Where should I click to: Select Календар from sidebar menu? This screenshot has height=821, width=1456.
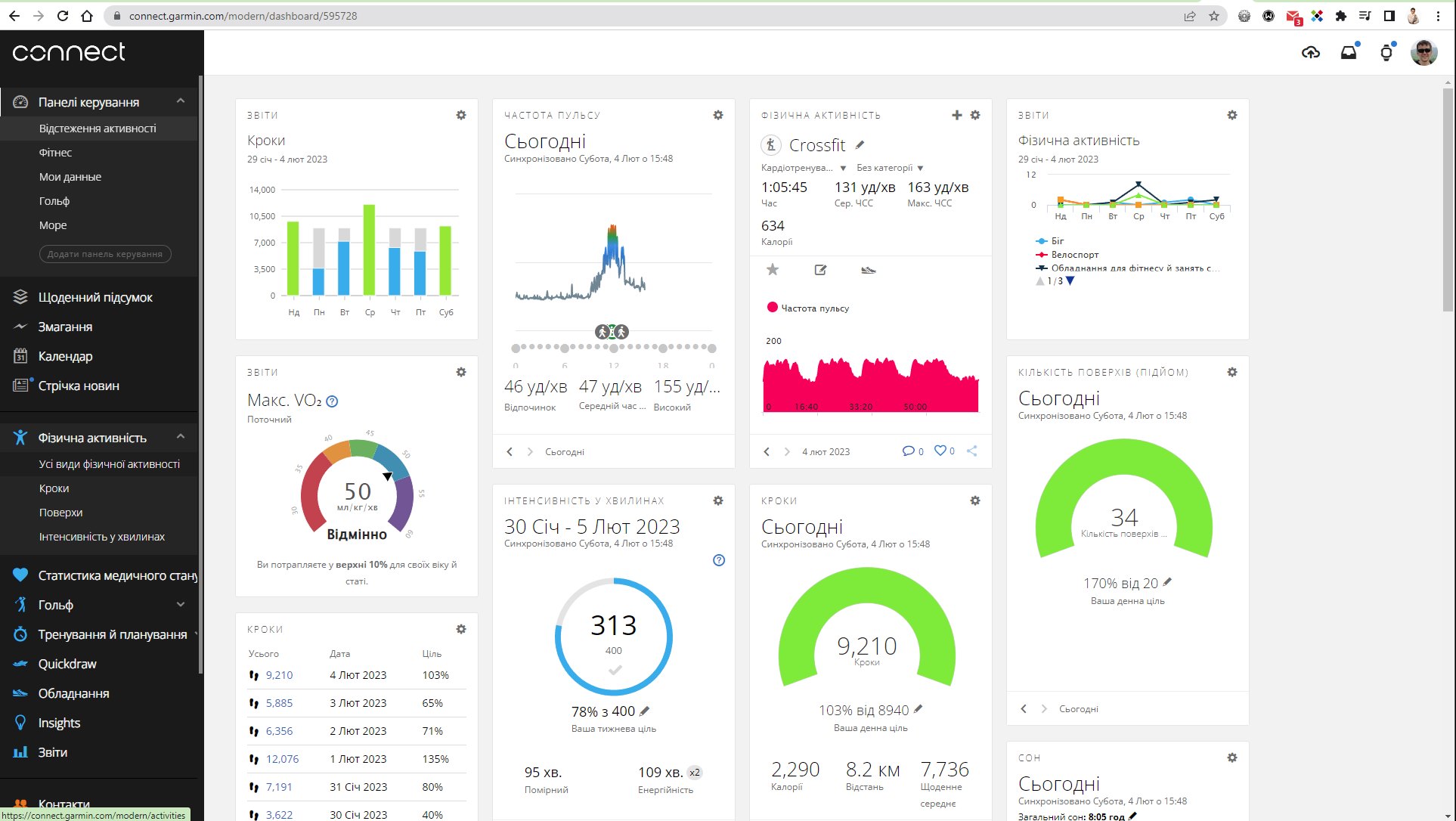pos(65,356)
